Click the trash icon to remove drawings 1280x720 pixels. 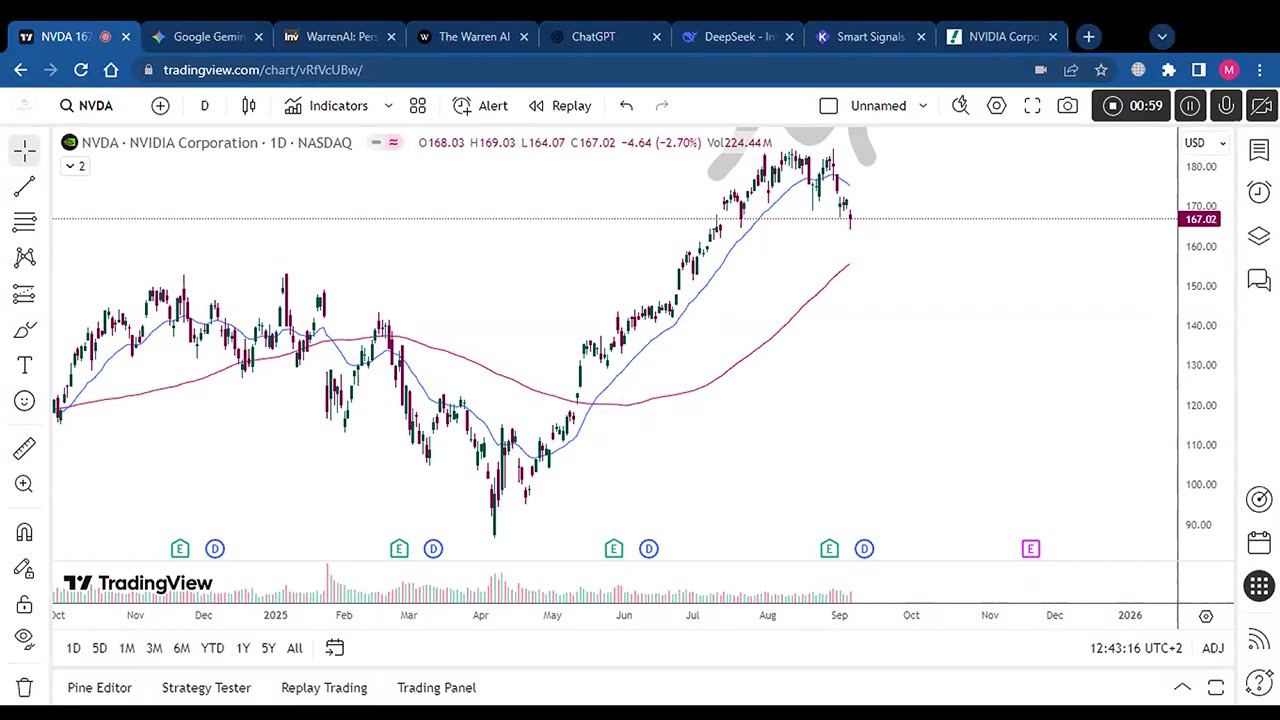click(25, 688)
